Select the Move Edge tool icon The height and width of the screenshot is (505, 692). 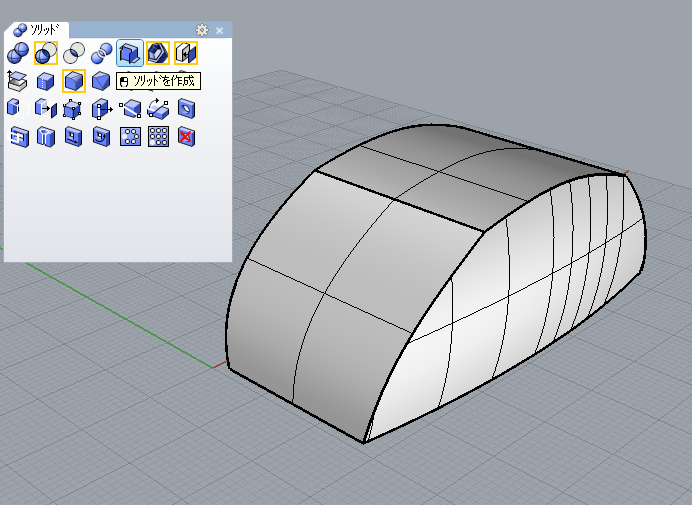pyautogui.click(x=102, y=109)
